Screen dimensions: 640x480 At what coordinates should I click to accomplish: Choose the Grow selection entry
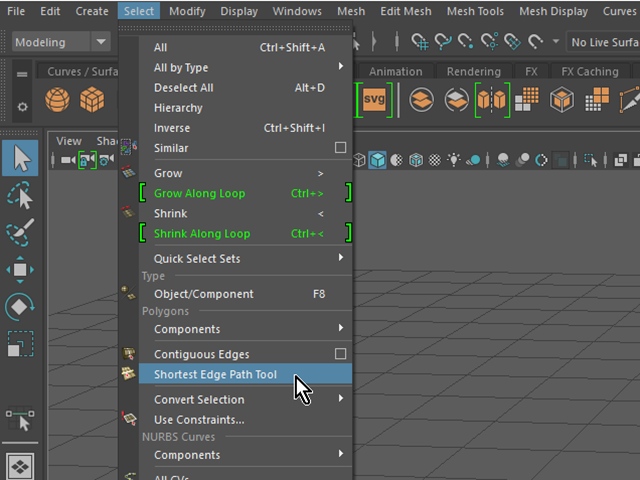pos(245,173)
